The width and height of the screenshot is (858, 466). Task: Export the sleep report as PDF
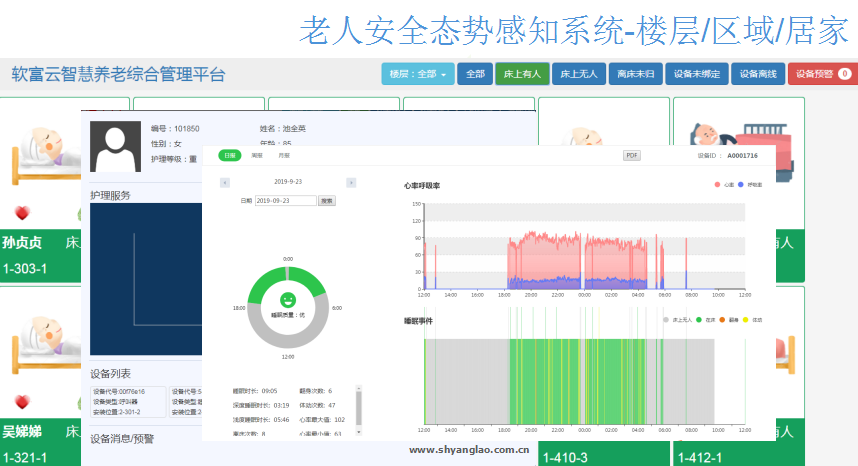coord(631,155)
